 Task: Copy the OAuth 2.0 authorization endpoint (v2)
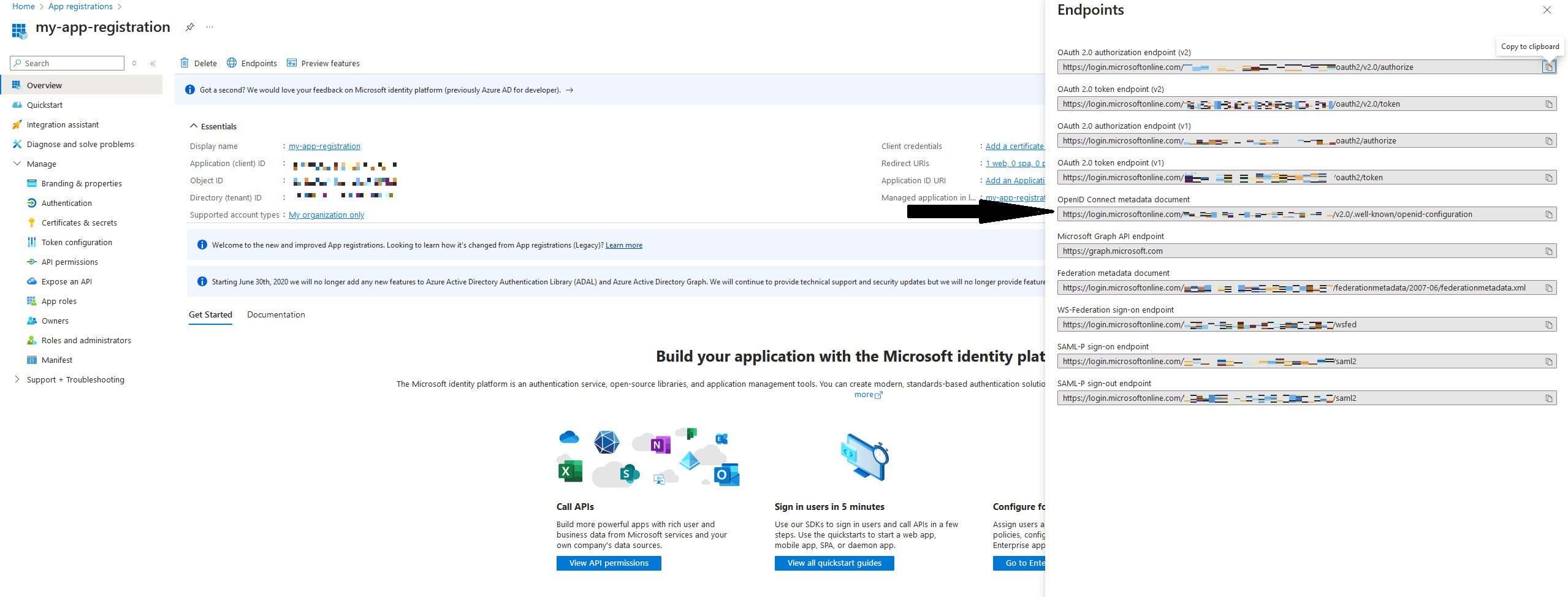coord(1548,67)
